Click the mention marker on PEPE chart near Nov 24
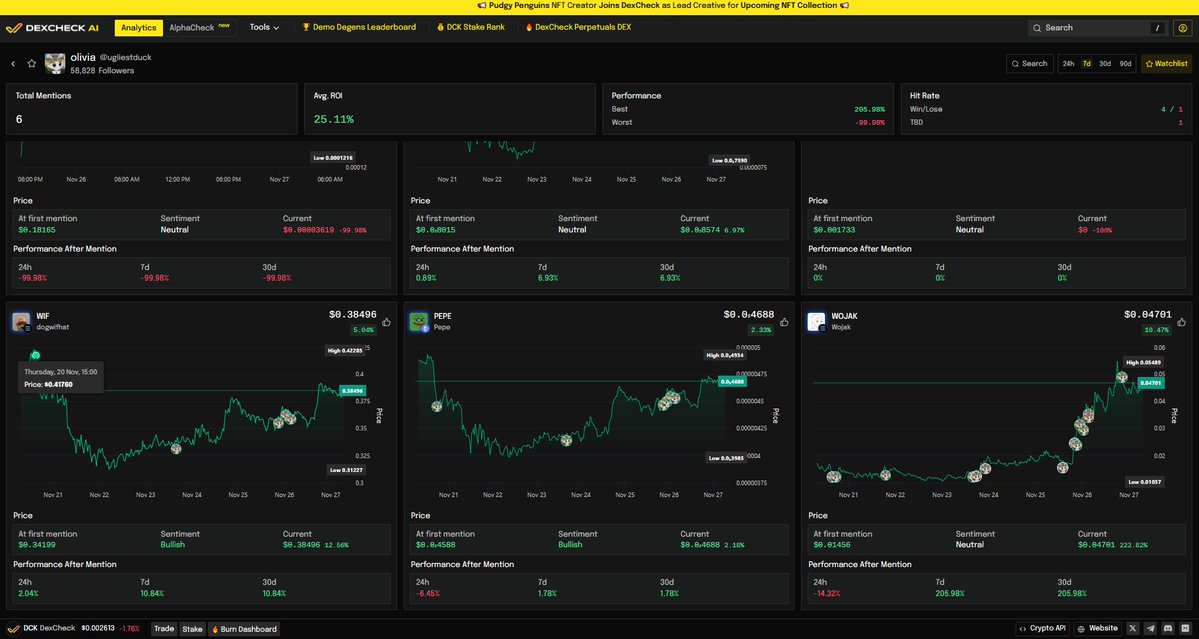The width and height of the screenshot is (1199, 639). [566, 440]
